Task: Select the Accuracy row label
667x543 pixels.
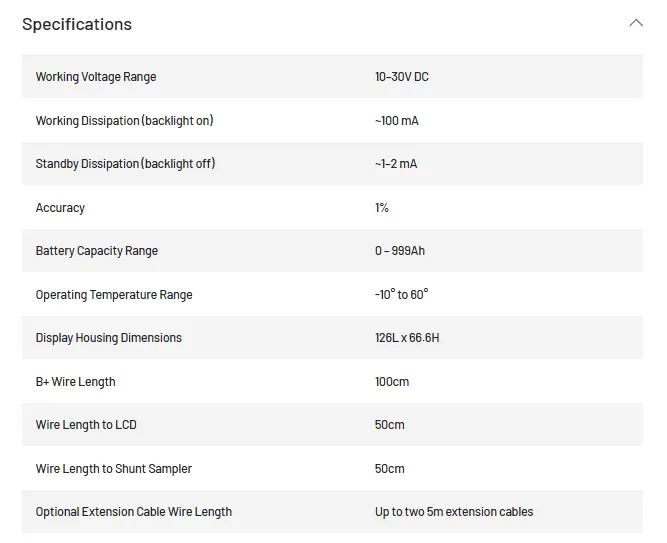Action: pyautogui.click(x=60, y=208)
